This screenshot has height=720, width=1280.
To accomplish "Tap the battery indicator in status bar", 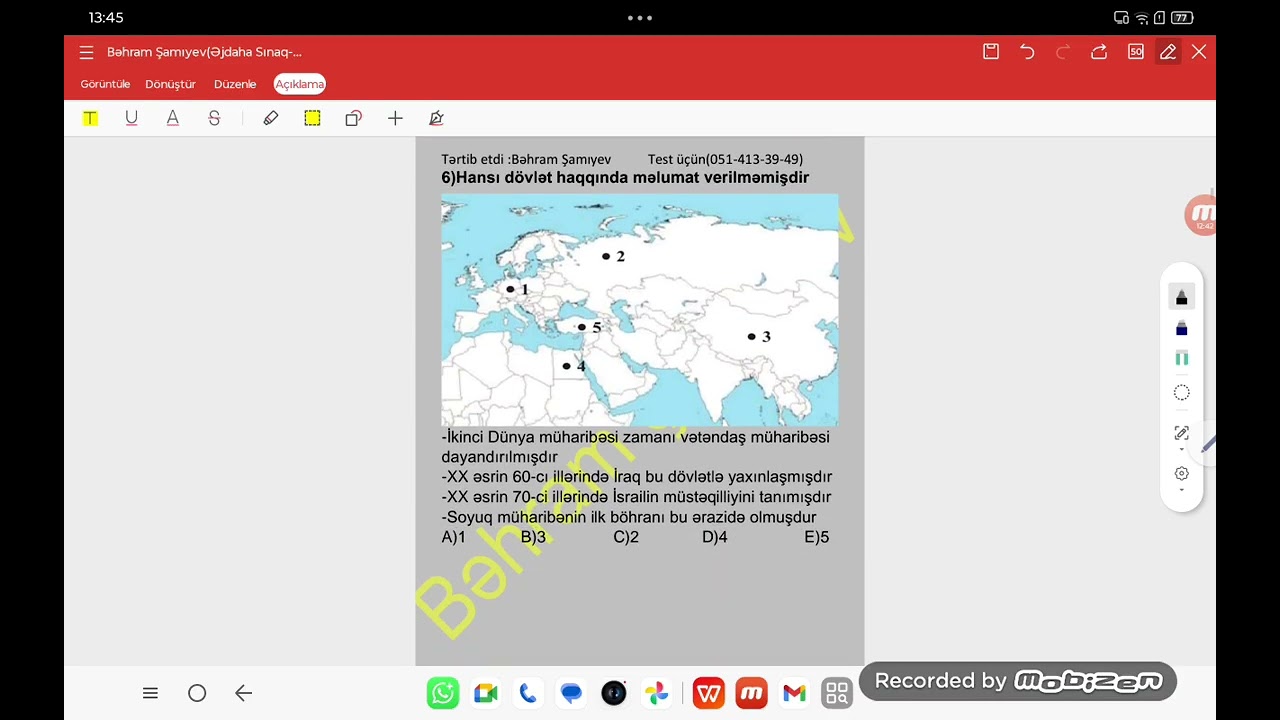I will coord(1182,17).
